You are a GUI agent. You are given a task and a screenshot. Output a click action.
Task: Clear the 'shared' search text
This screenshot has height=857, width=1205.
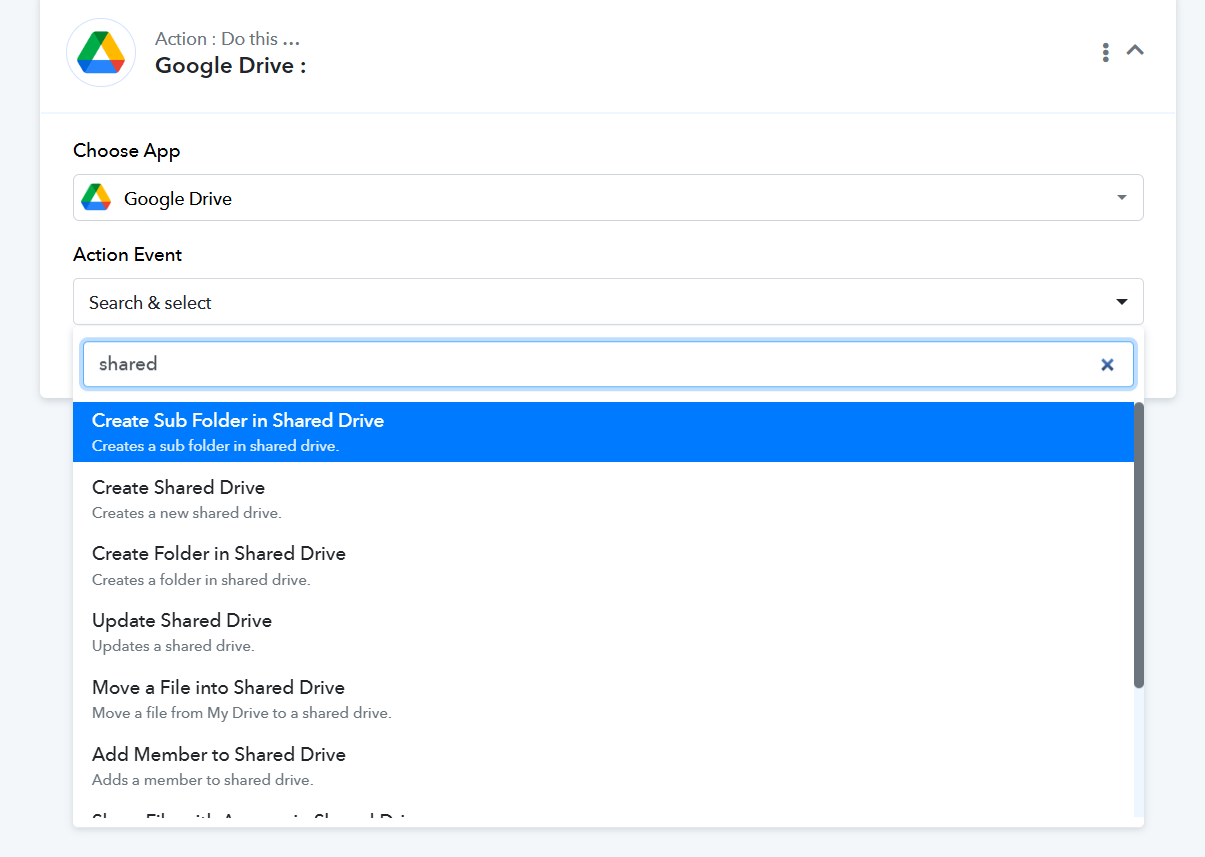pyautogui.click(x=1107, y=365)
